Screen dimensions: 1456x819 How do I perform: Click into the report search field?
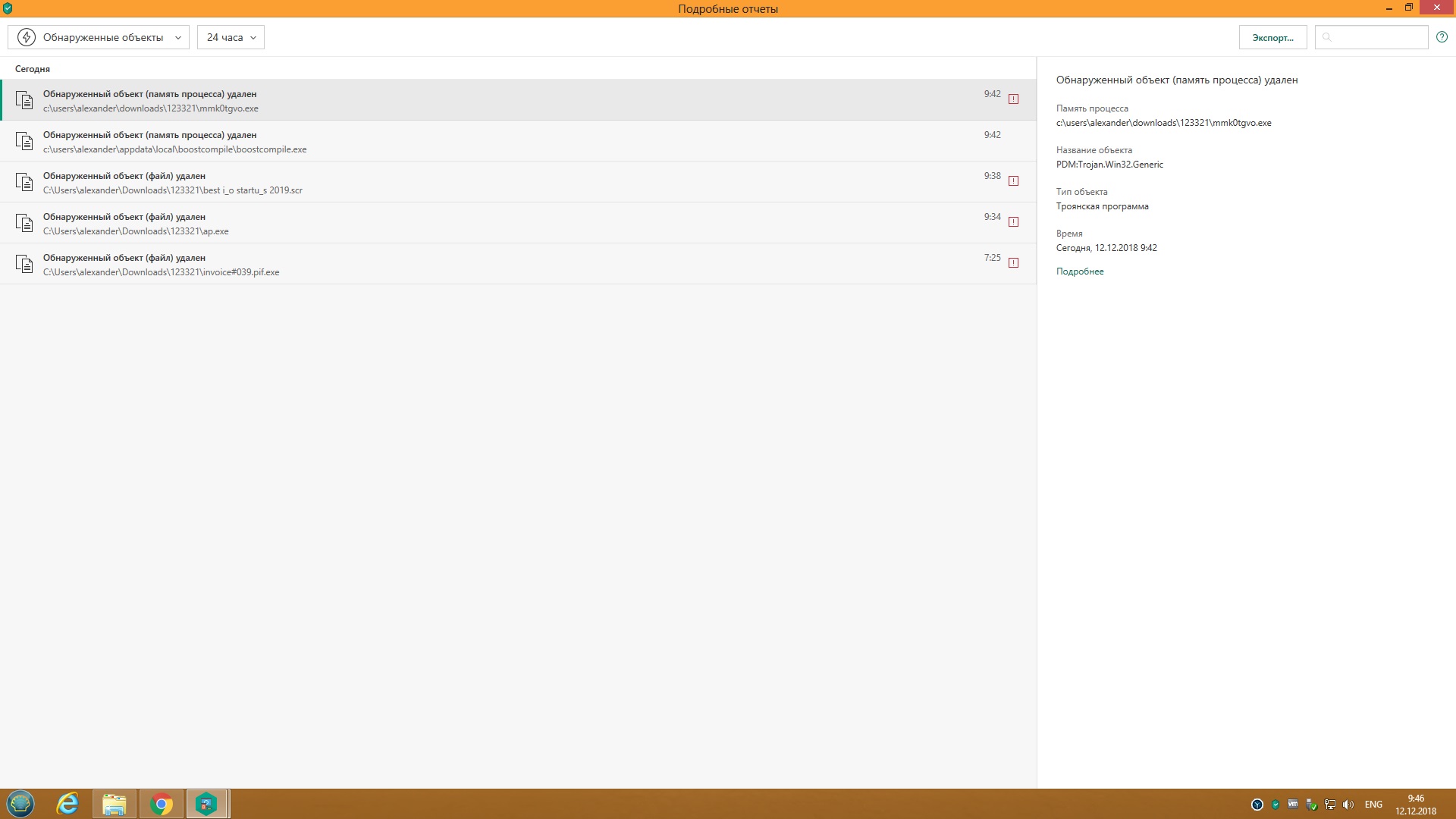click(1378, 37)
